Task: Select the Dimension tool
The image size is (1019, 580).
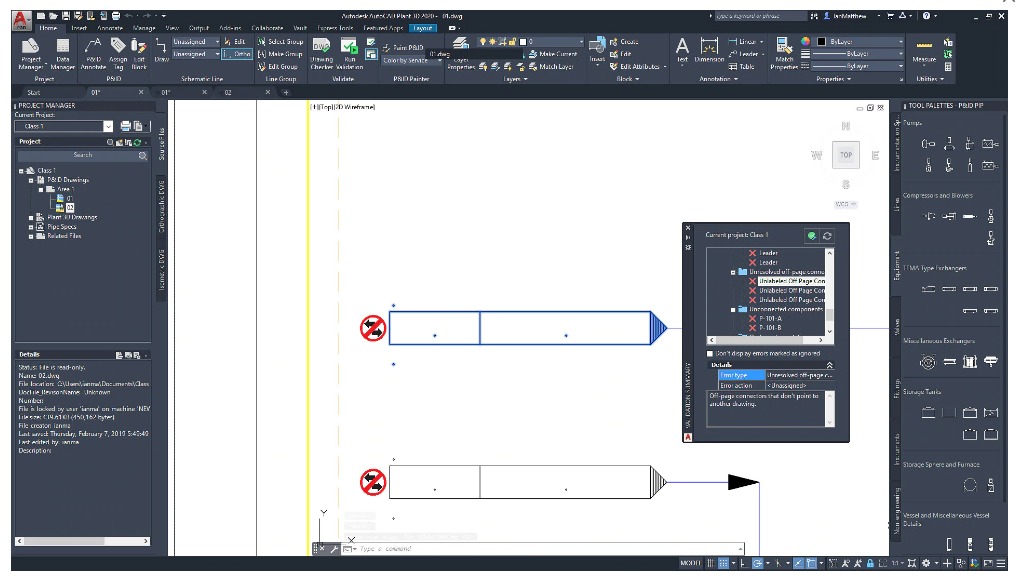Action: [x=708, y=50]
